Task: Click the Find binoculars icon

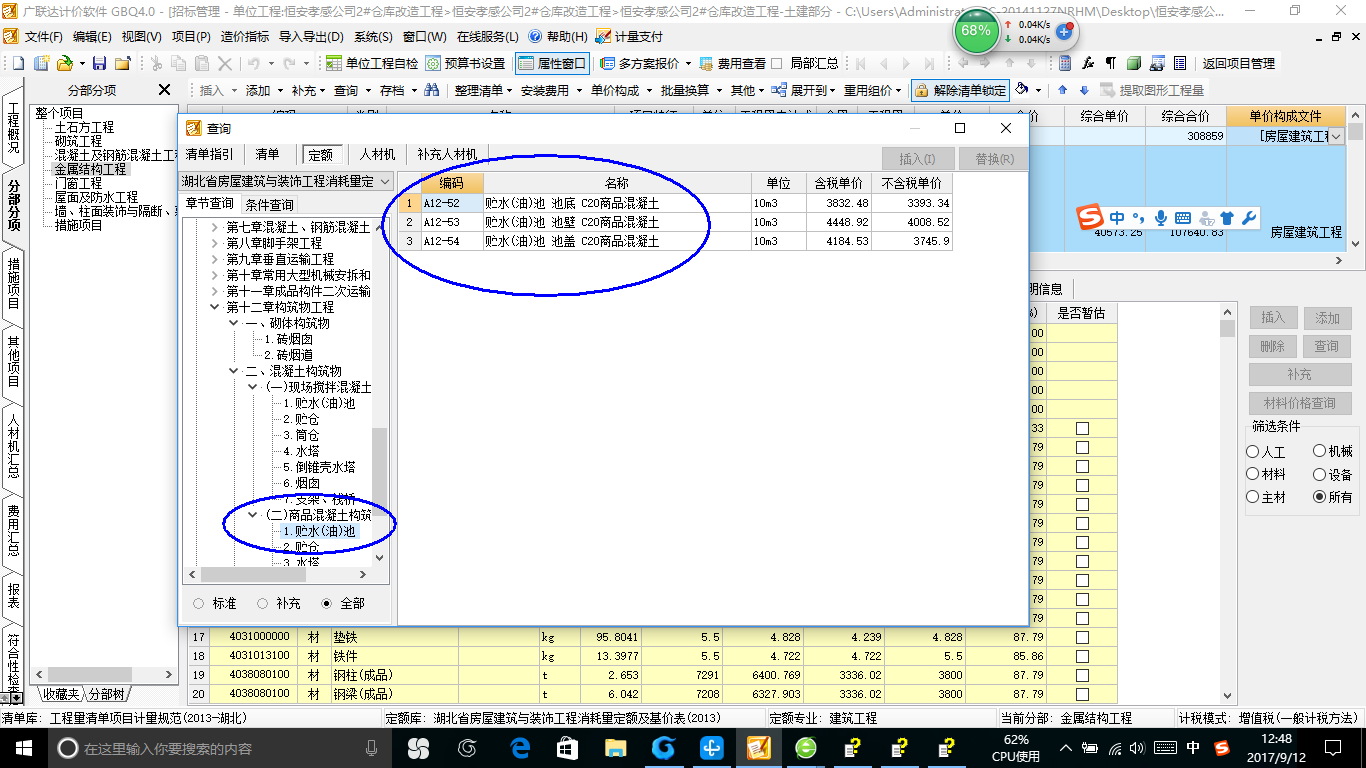Action: pos(432,90)
